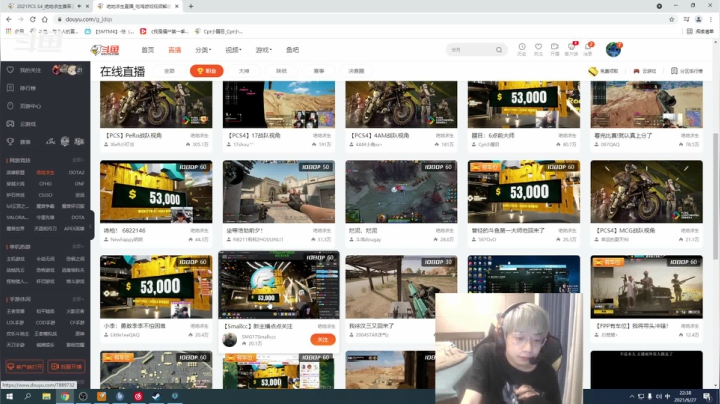Open the 6点前大师 stream title
Image resolution: width=720 pixels, height=404 pixels.
[493, 135]
